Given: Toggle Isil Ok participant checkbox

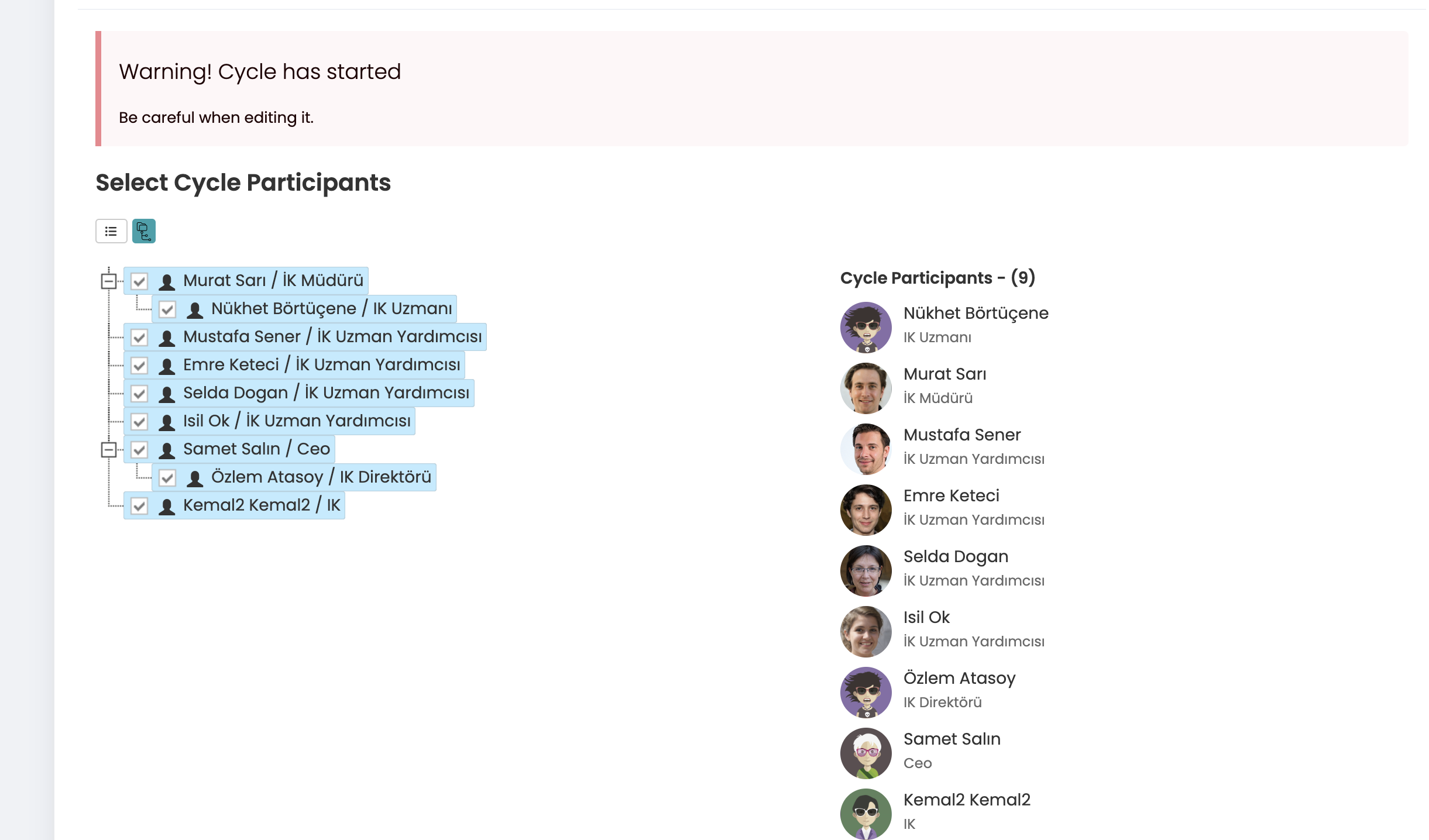Looking at the screenshot, I should (x=139, y=422).
